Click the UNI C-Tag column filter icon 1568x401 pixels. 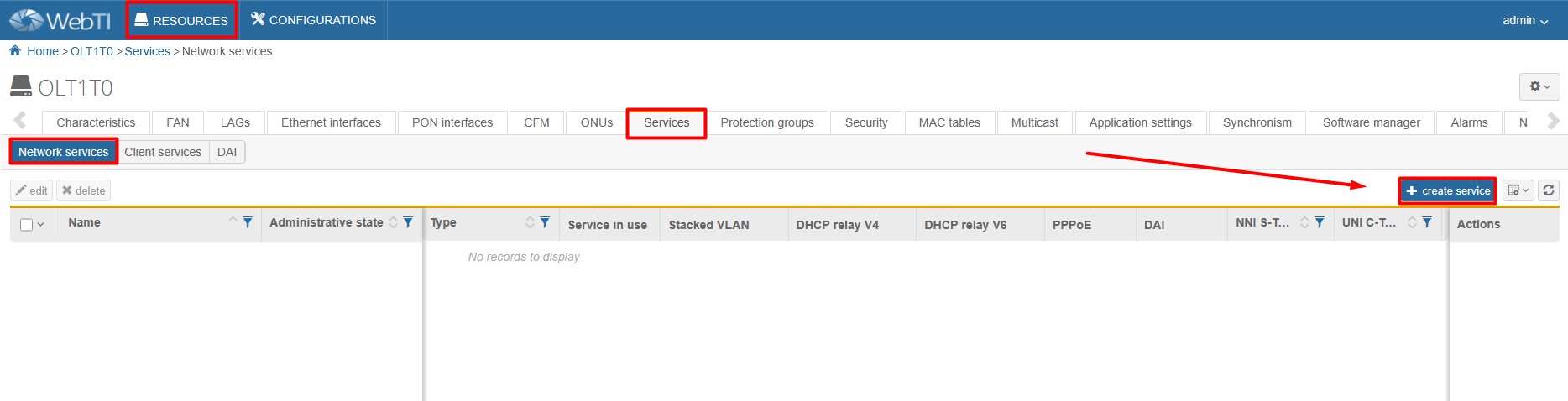[1427, 222]
